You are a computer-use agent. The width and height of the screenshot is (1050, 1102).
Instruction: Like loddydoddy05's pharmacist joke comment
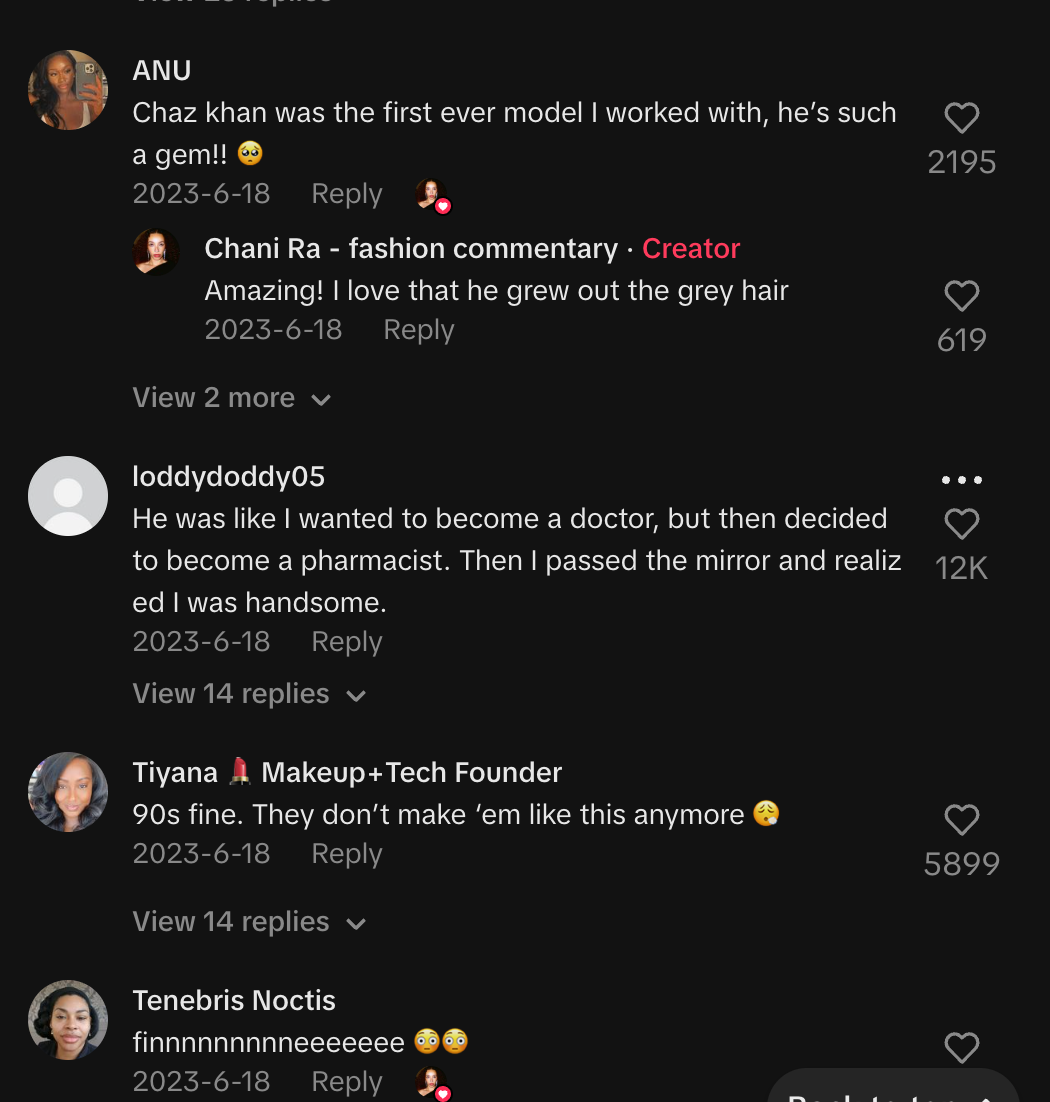click(961, 523)
